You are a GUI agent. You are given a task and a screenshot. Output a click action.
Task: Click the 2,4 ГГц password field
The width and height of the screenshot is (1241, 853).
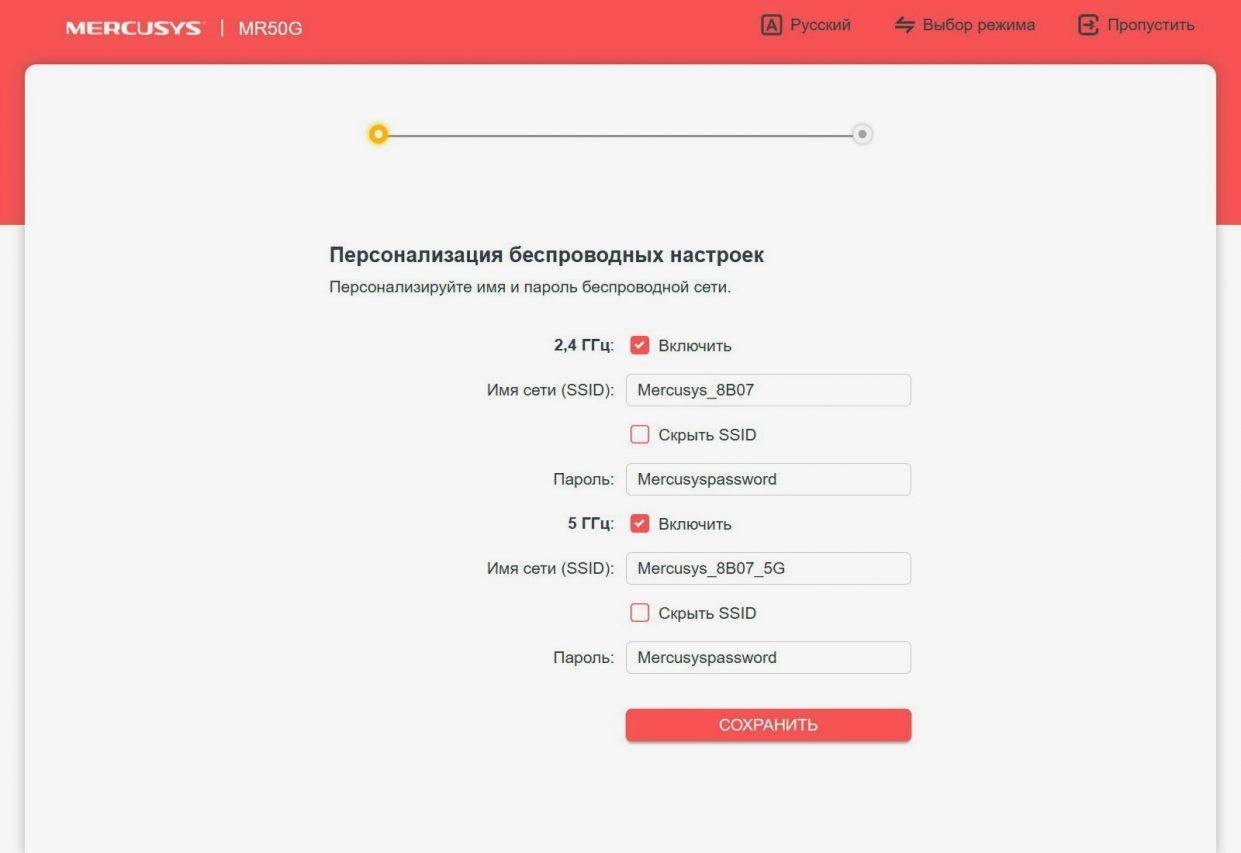point(768,479)
